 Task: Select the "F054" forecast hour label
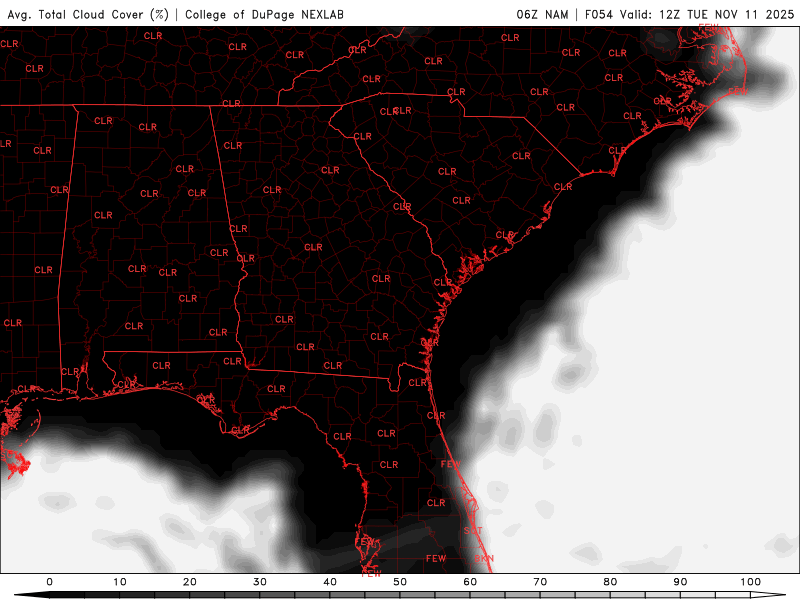(599, 14)
